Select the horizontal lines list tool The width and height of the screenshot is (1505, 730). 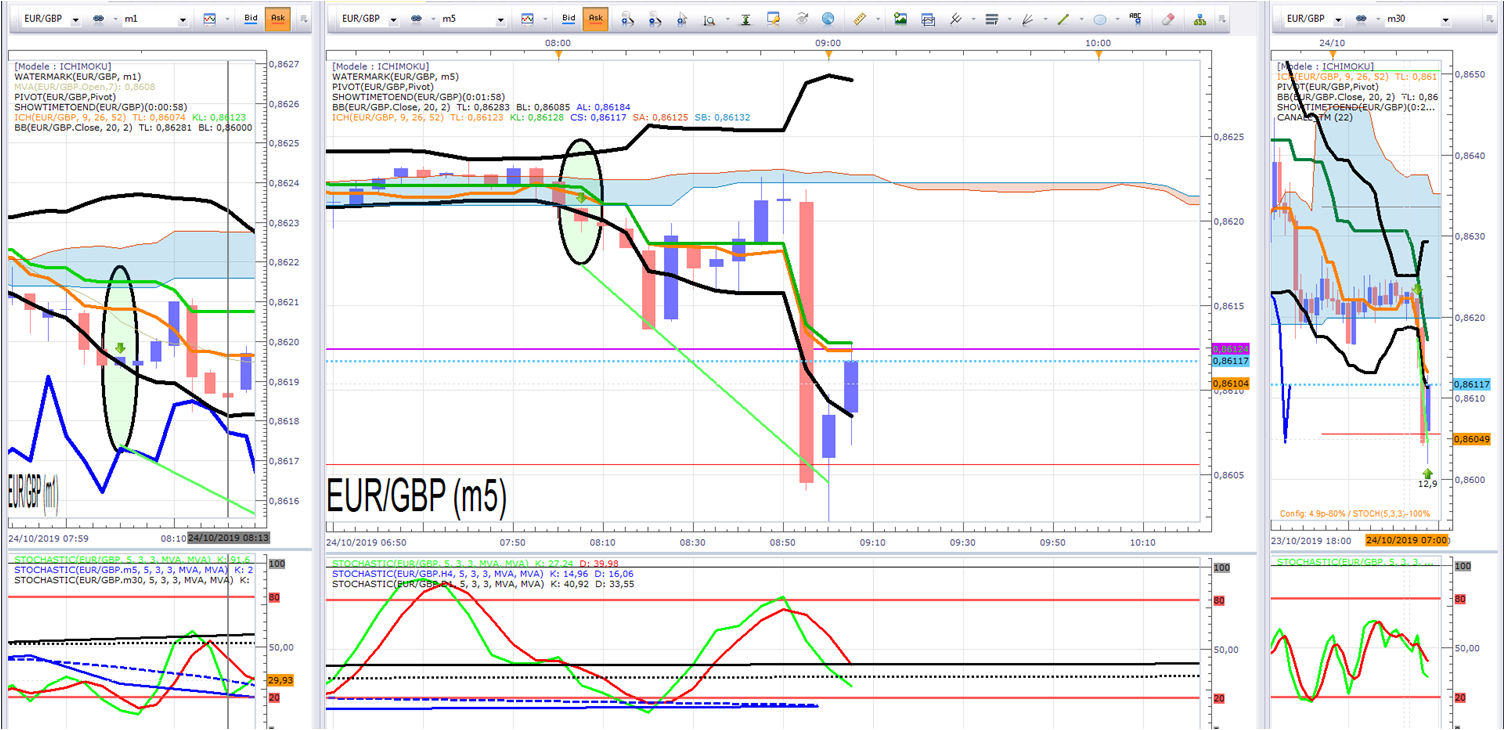(x=991, y=19)
